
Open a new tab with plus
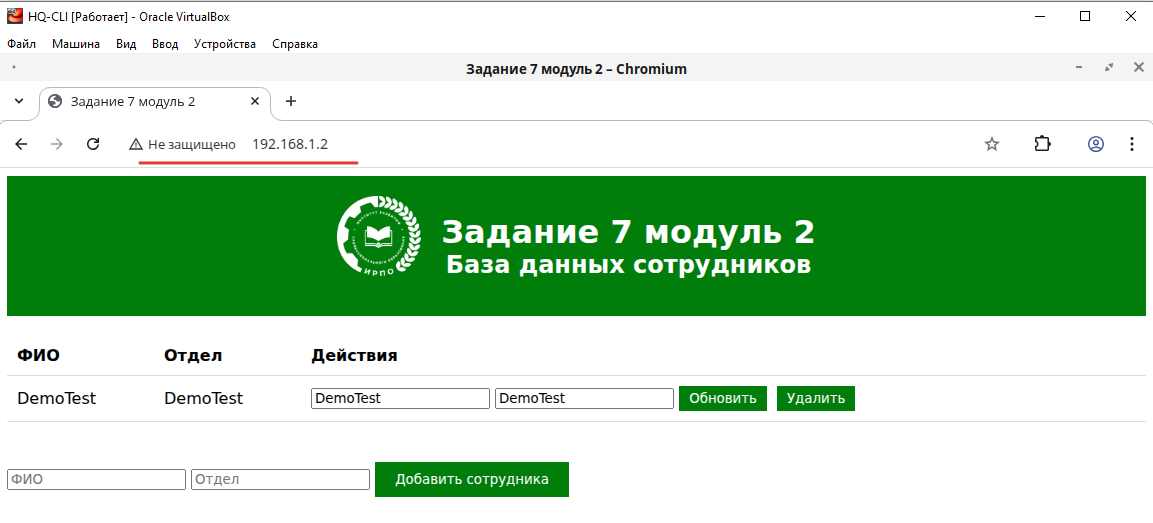pyautogui.click(x=290, y=101)
